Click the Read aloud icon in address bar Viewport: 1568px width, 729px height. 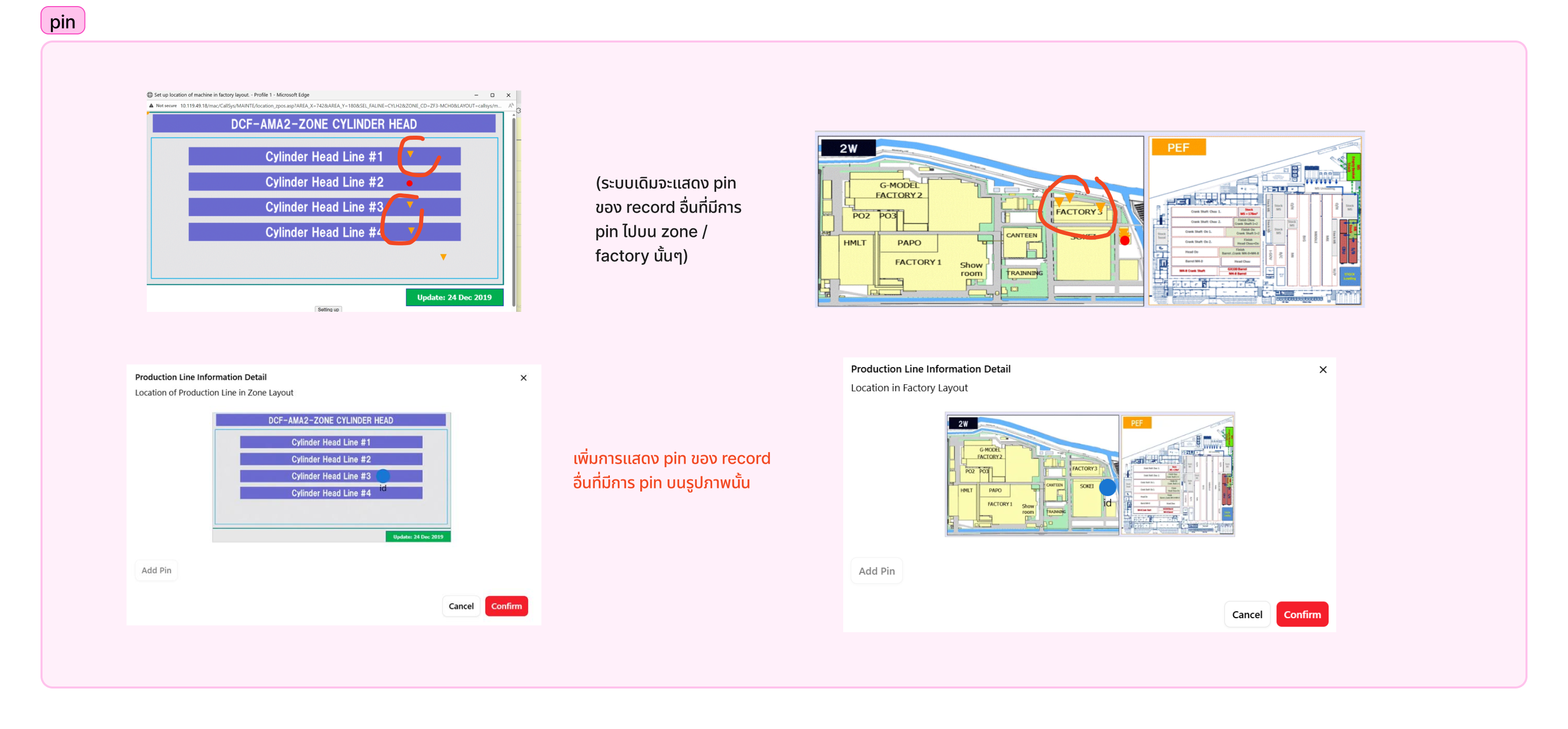511,105
